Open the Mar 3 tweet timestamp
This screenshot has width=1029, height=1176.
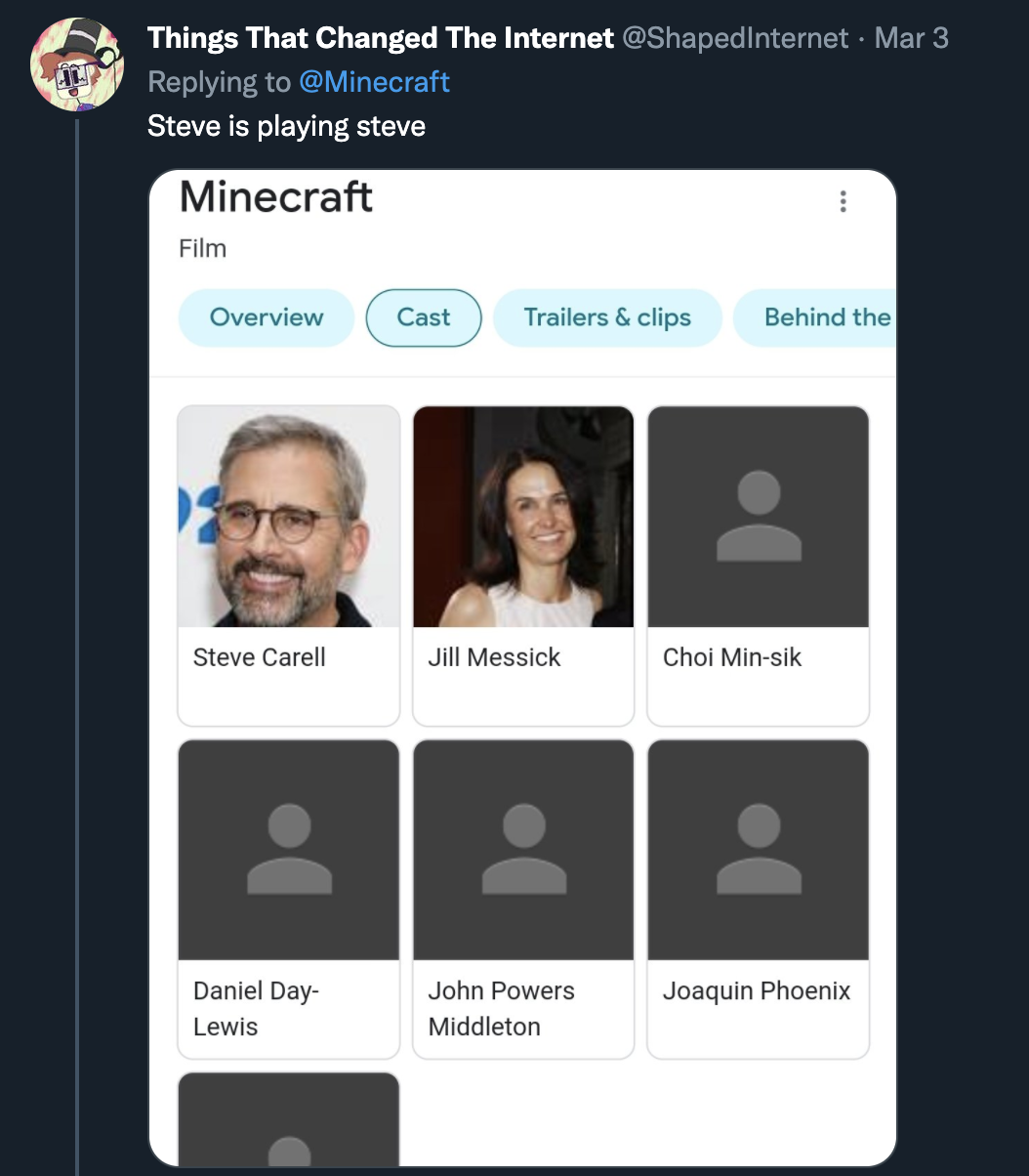coord(912,38)
